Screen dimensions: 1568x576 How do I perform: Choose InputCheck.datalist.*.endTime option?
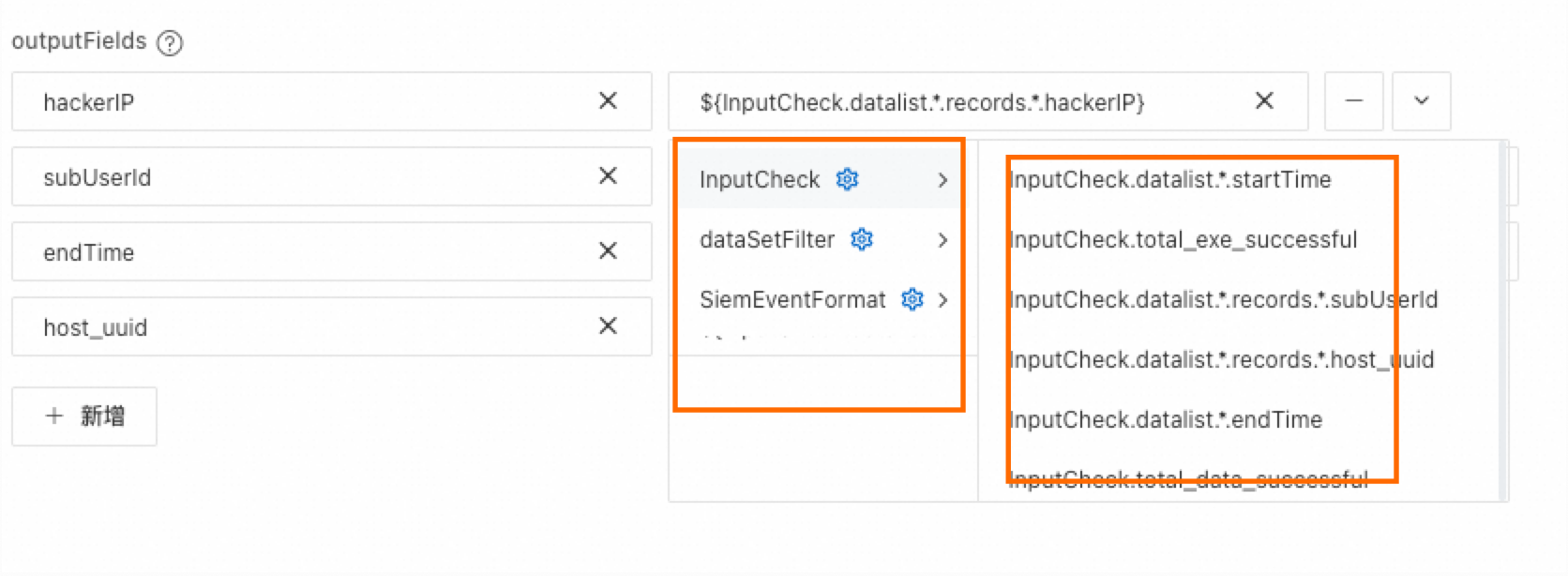point(1165,420)
